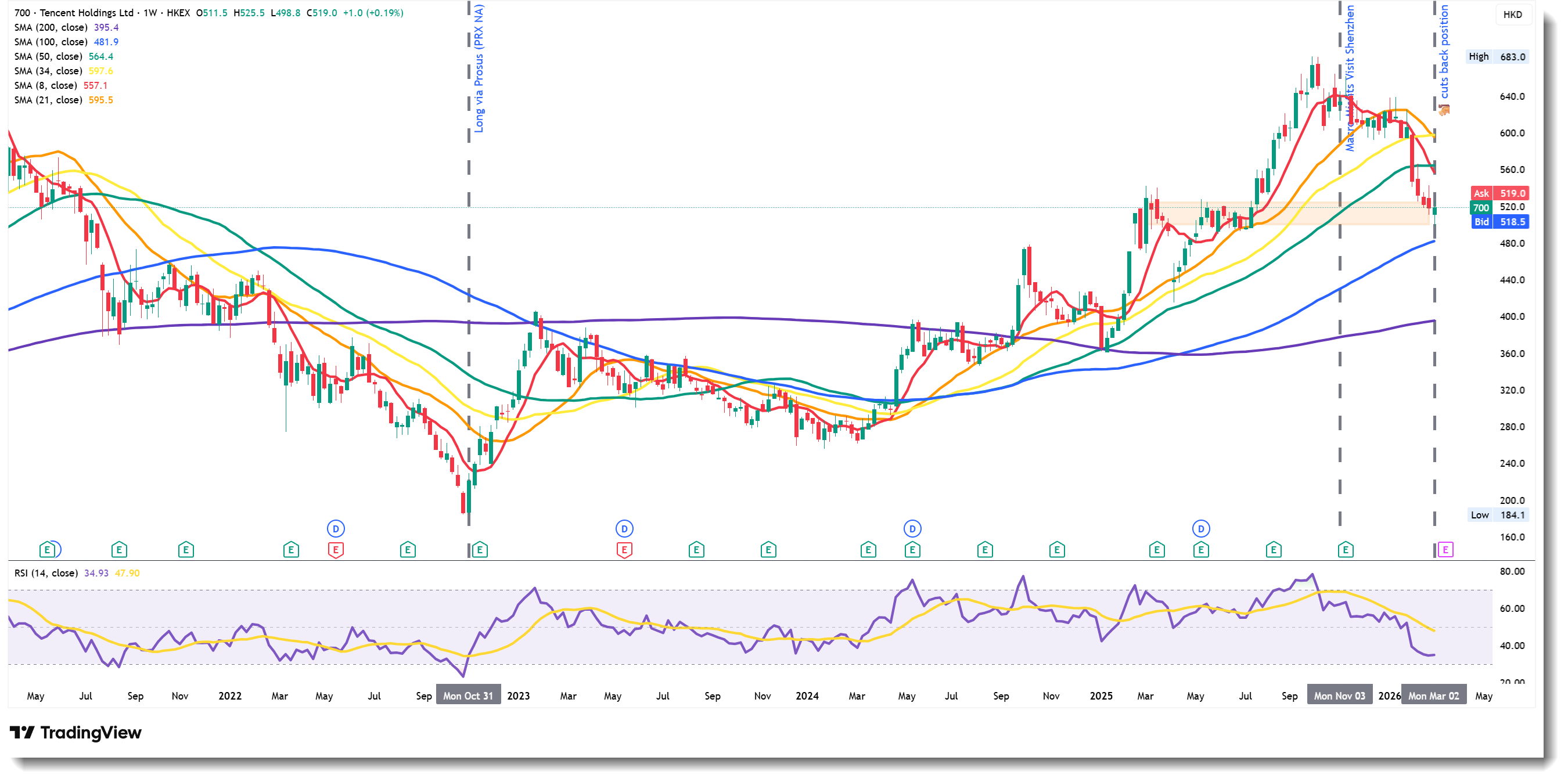Click earnings E icon beside Oct 31 dashed line
Image resolution: width=1568 pixels, height=782 pixels.
(480, 550)
